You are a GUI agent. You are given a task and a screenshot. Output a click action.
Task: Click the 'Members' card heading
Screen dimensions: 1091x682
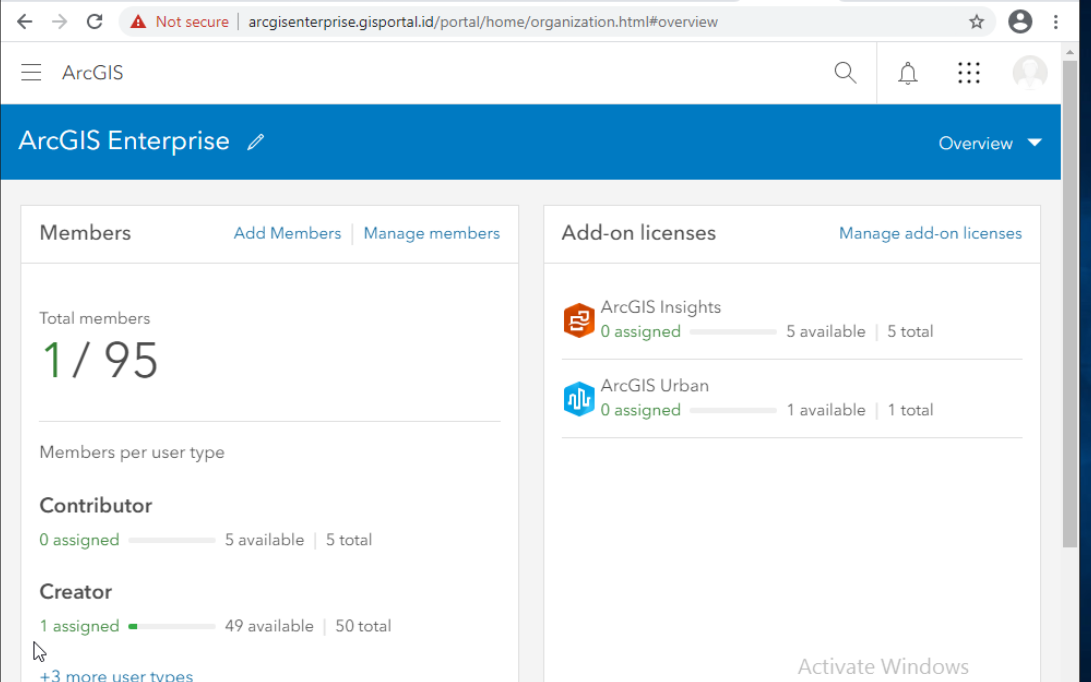click(85, 233)
